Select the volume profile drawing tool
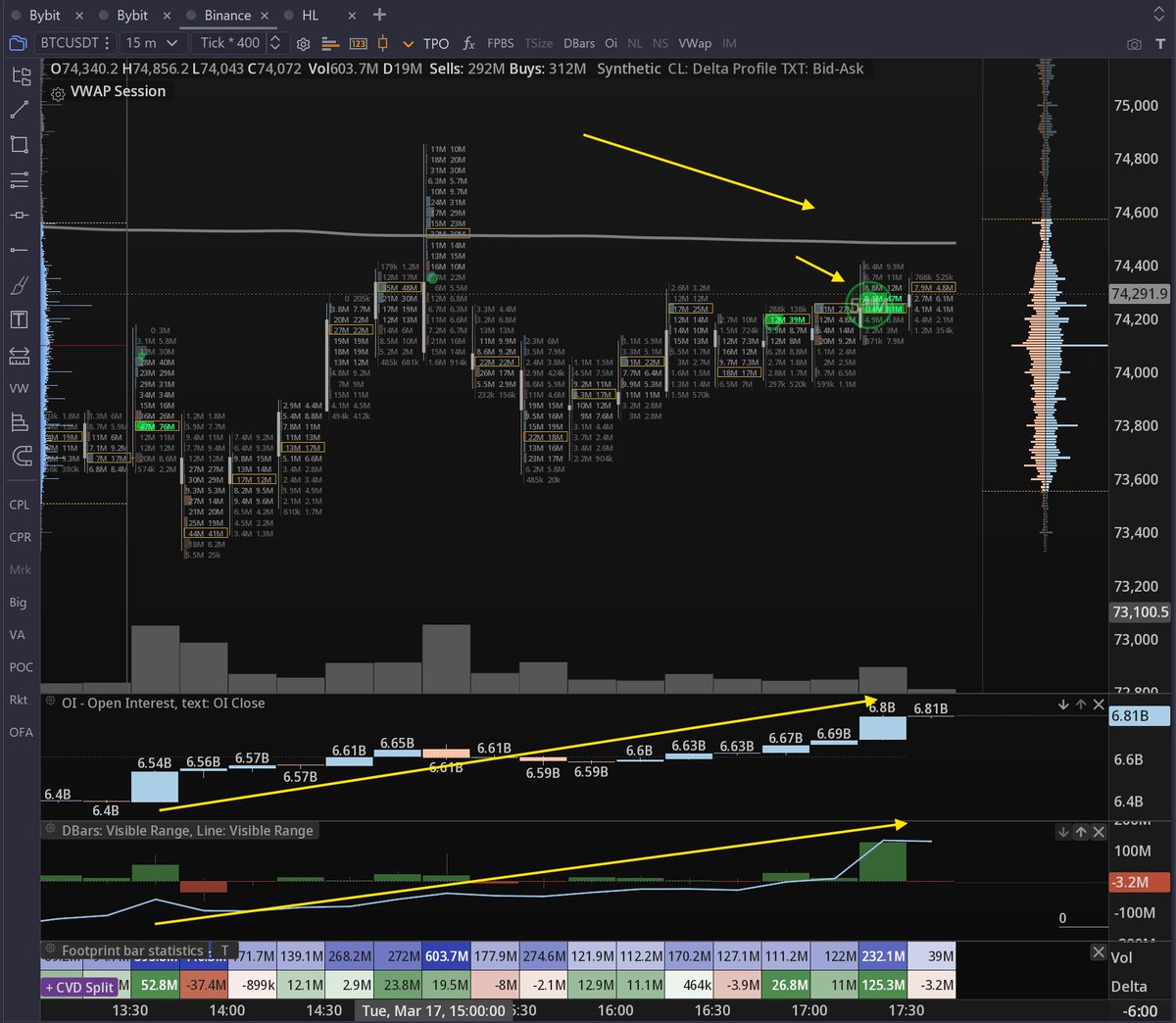 tap(20, 422)
